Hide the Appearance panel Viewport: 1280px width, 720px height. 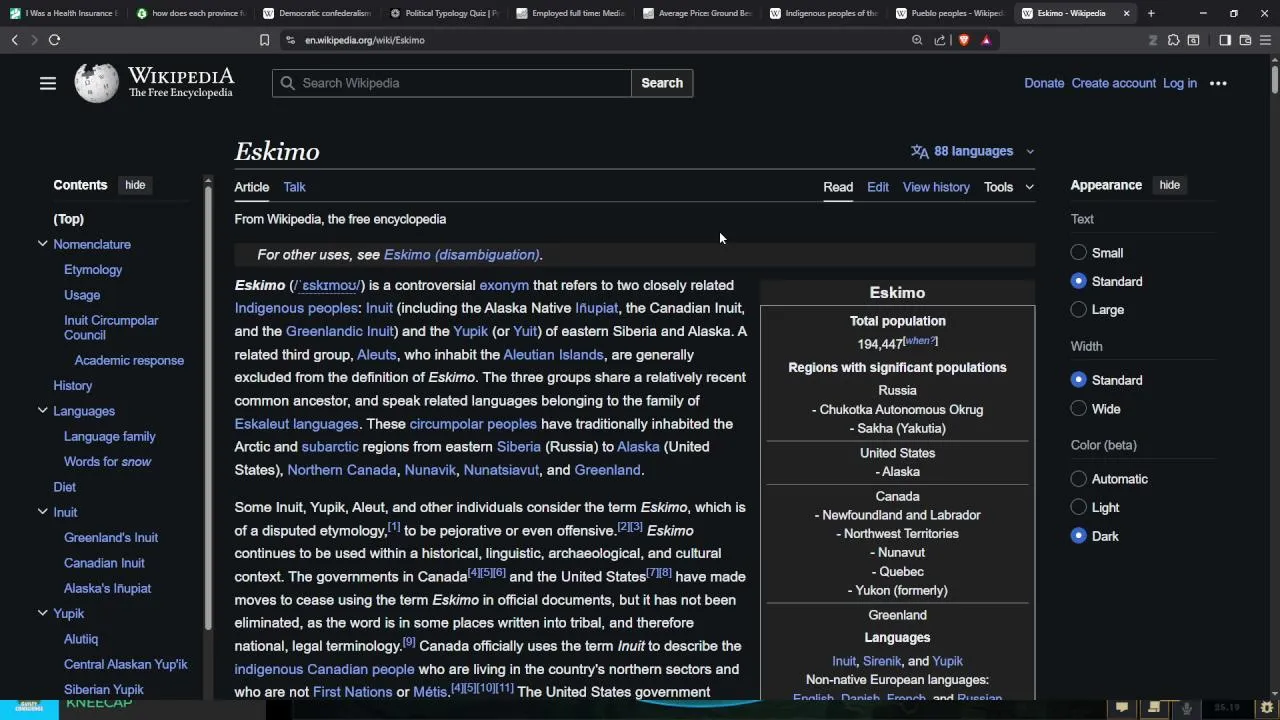(1169, 185)
